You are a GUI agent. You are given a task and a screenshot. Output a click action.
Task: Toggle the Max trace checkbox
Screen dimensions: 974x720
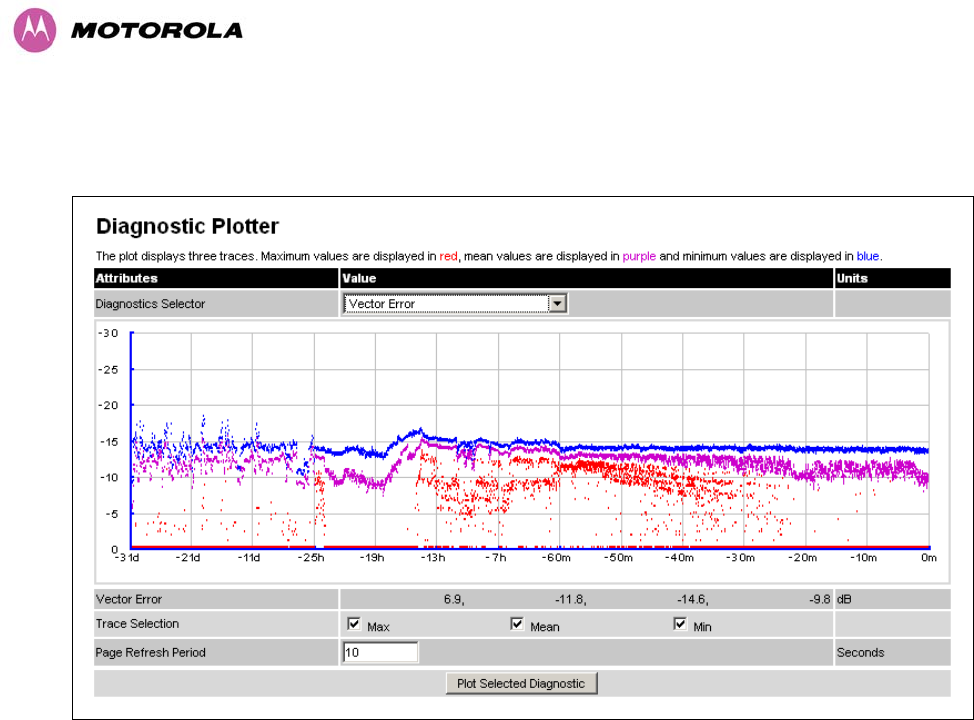pyautogui.click(x=354, y=624)
